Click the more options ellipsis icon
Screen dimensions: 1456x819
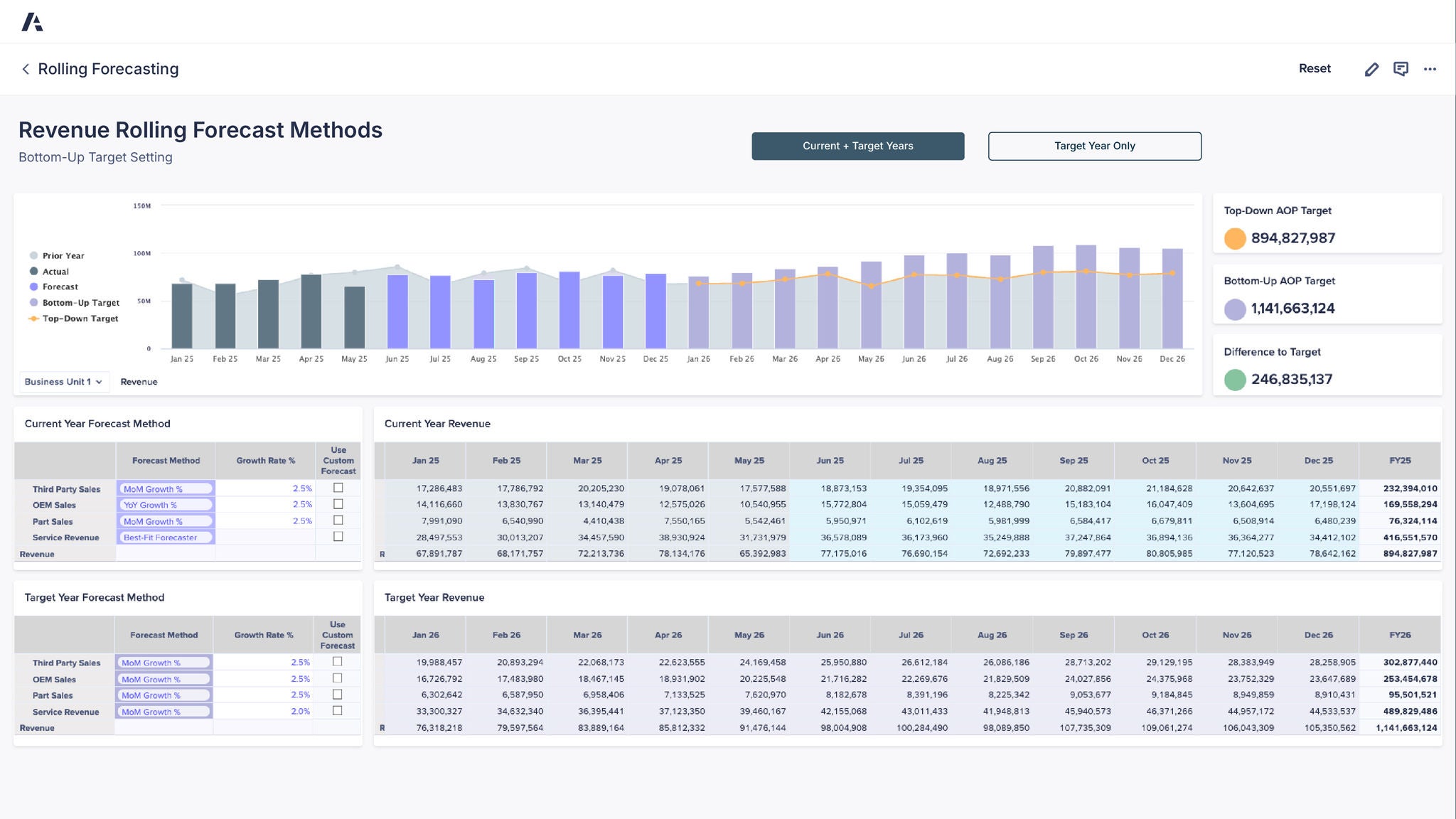pos(1430,68)
